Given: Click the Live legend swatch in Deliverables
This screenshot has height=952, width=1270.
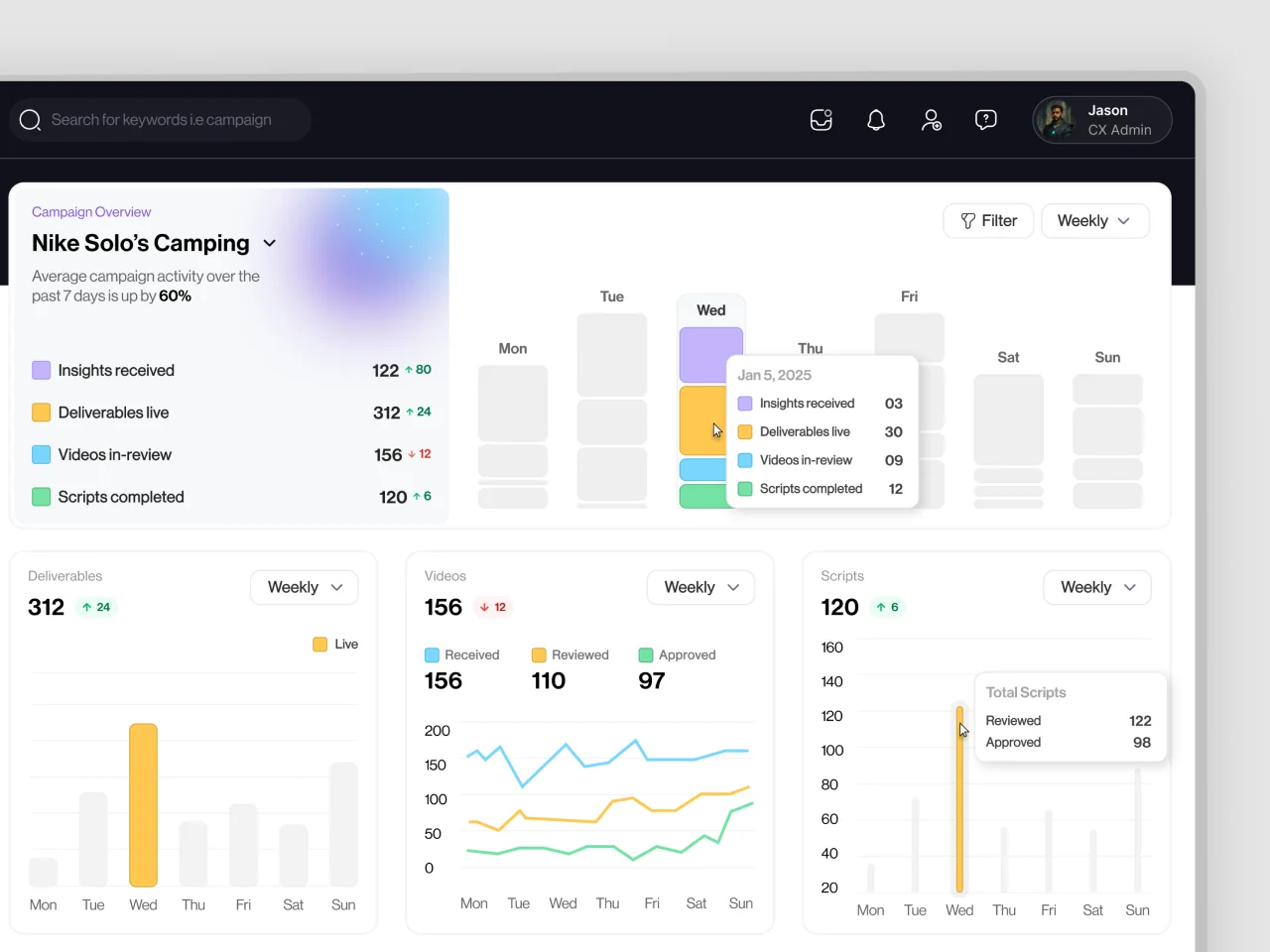Looking at the screenshot, I should click(x=319, y=645).
